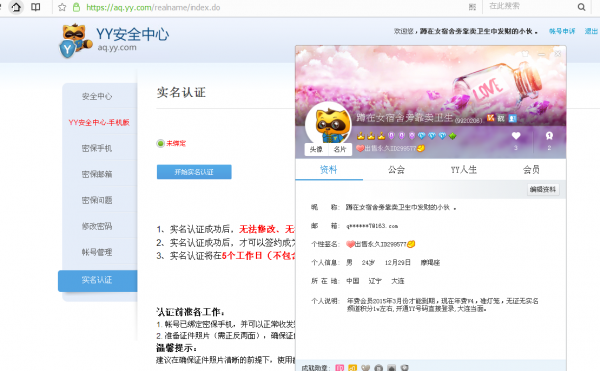Click the pink ID achievement medal

[x=340, y=368]
